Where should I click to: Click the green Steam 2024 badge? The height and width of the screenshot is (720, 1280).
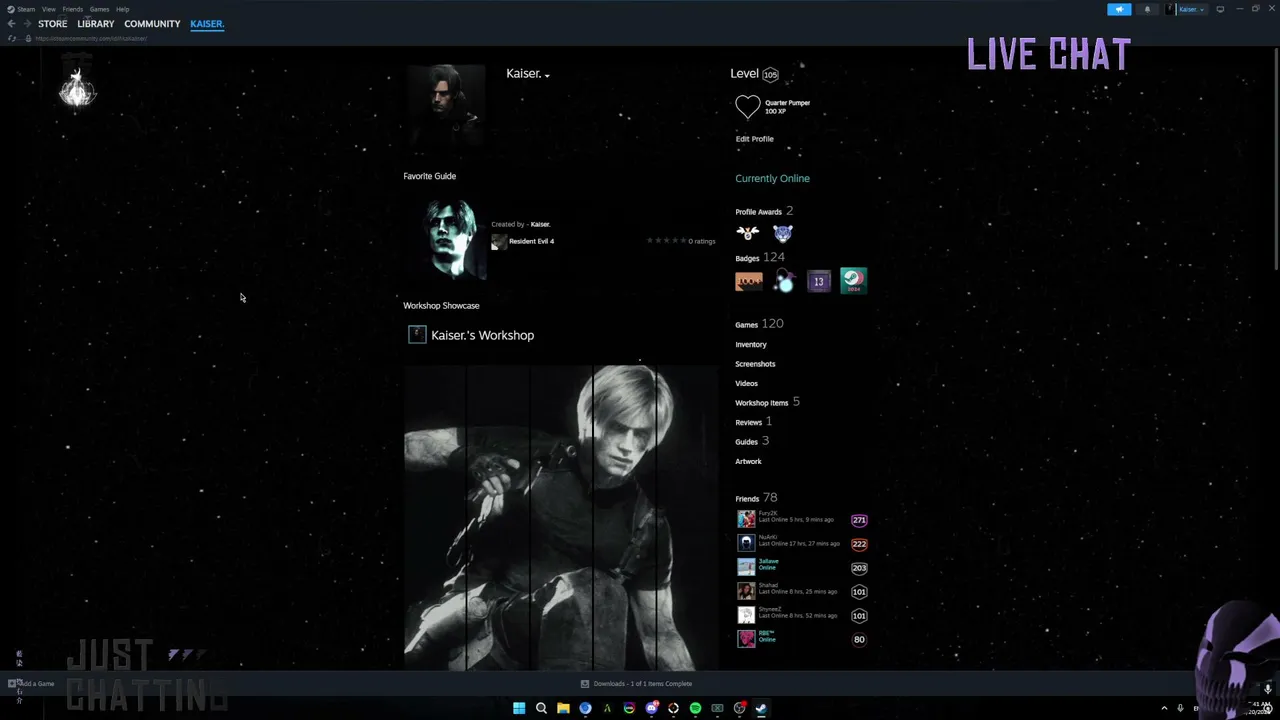pyautogui.click(x=853, y=282)
